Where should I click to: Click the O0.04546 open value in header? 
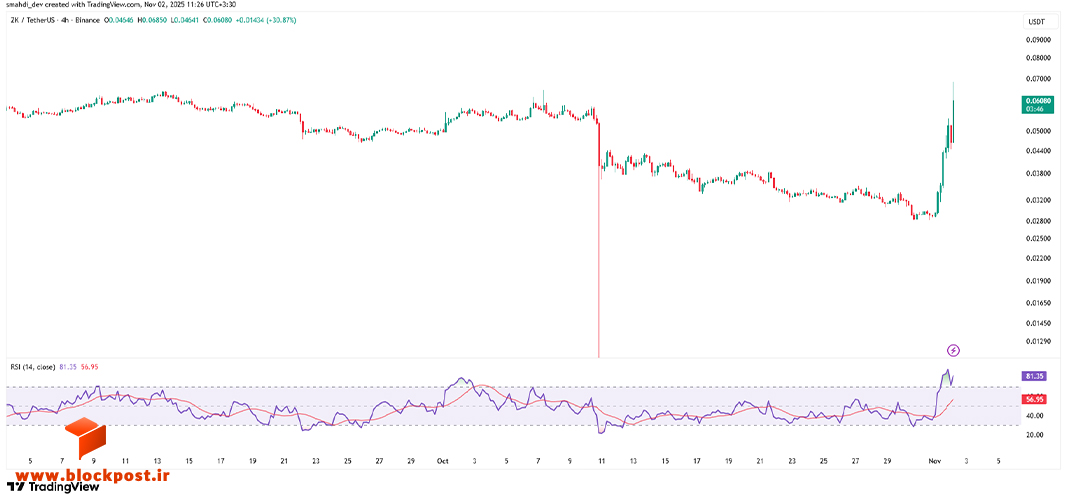click(120, 20)
